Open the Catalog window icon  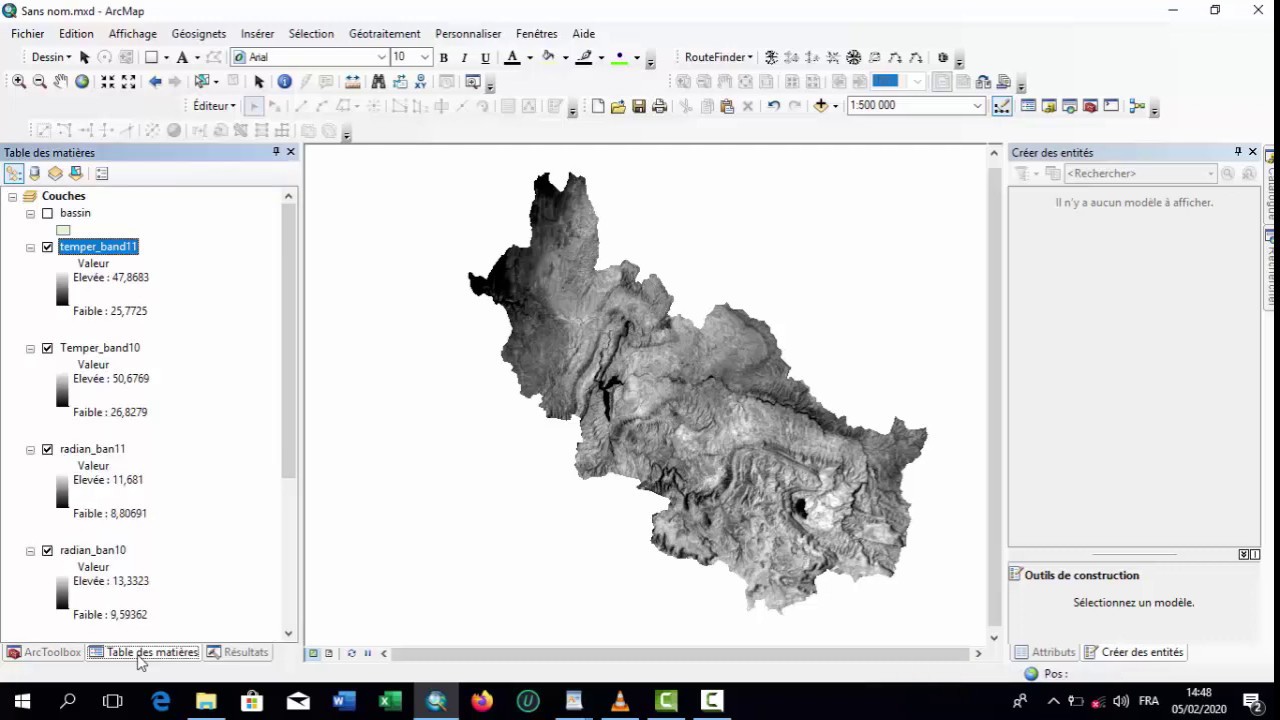pos(1049,106)
